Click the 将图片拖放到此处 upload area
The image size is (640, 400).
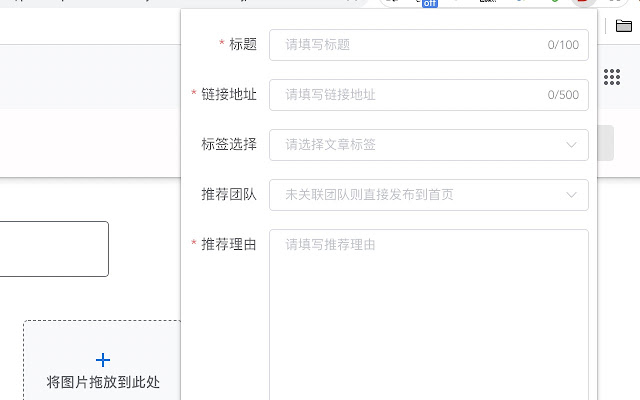tap(102, 360)
